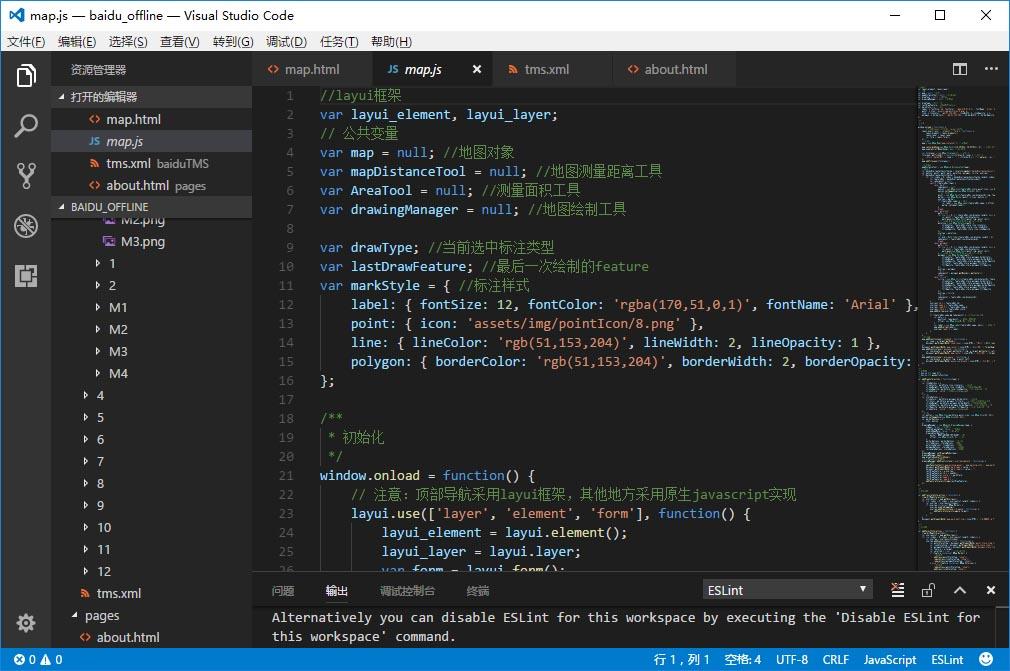Screen dimensions: 1010x671
Task: Click the errors and warnings counter
Action: click(x=38, y=659)
